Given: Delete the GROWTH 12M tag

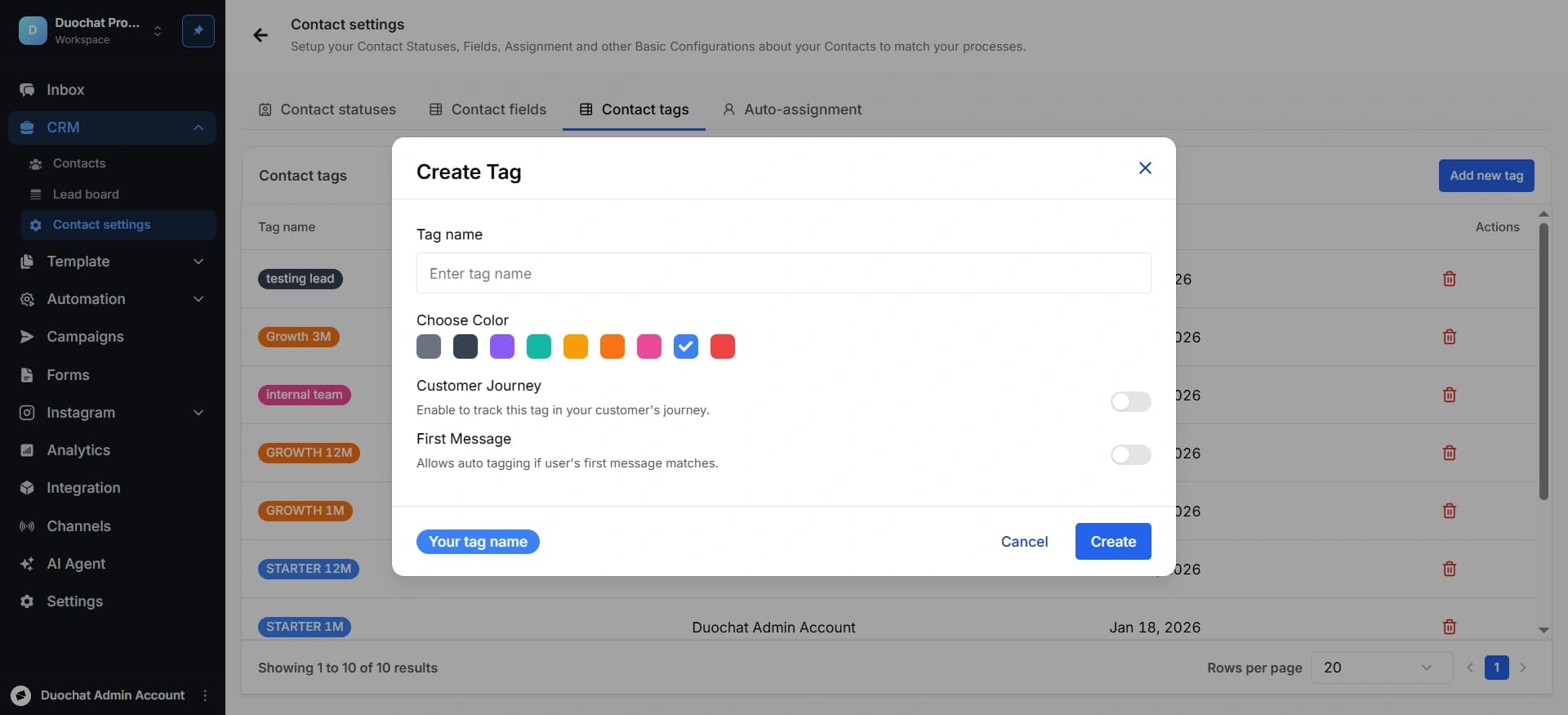Looking at the screenshot, I should [x=1450, y=453].
